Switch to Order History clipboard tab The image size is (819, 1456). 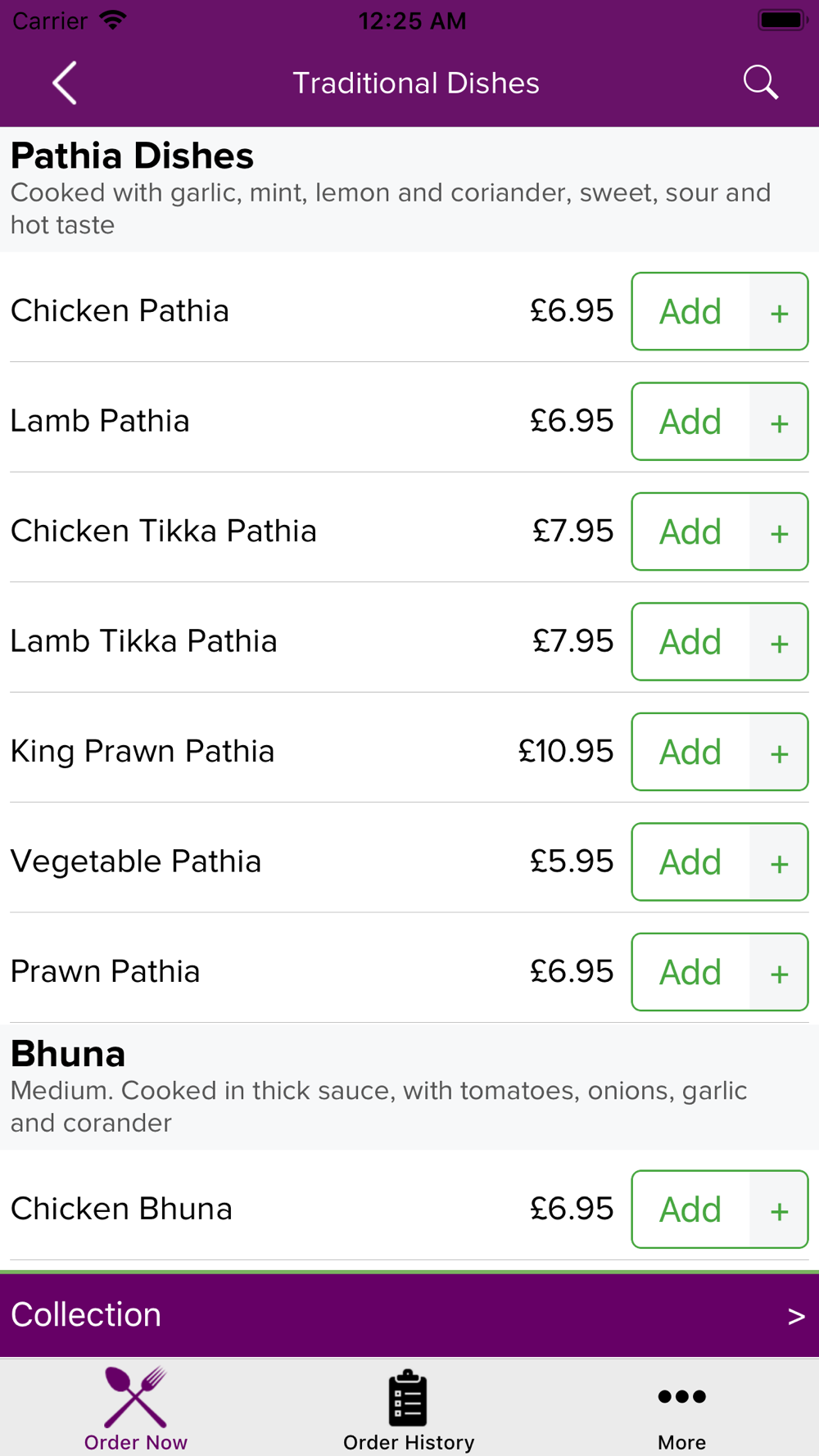coord(409,1408)
